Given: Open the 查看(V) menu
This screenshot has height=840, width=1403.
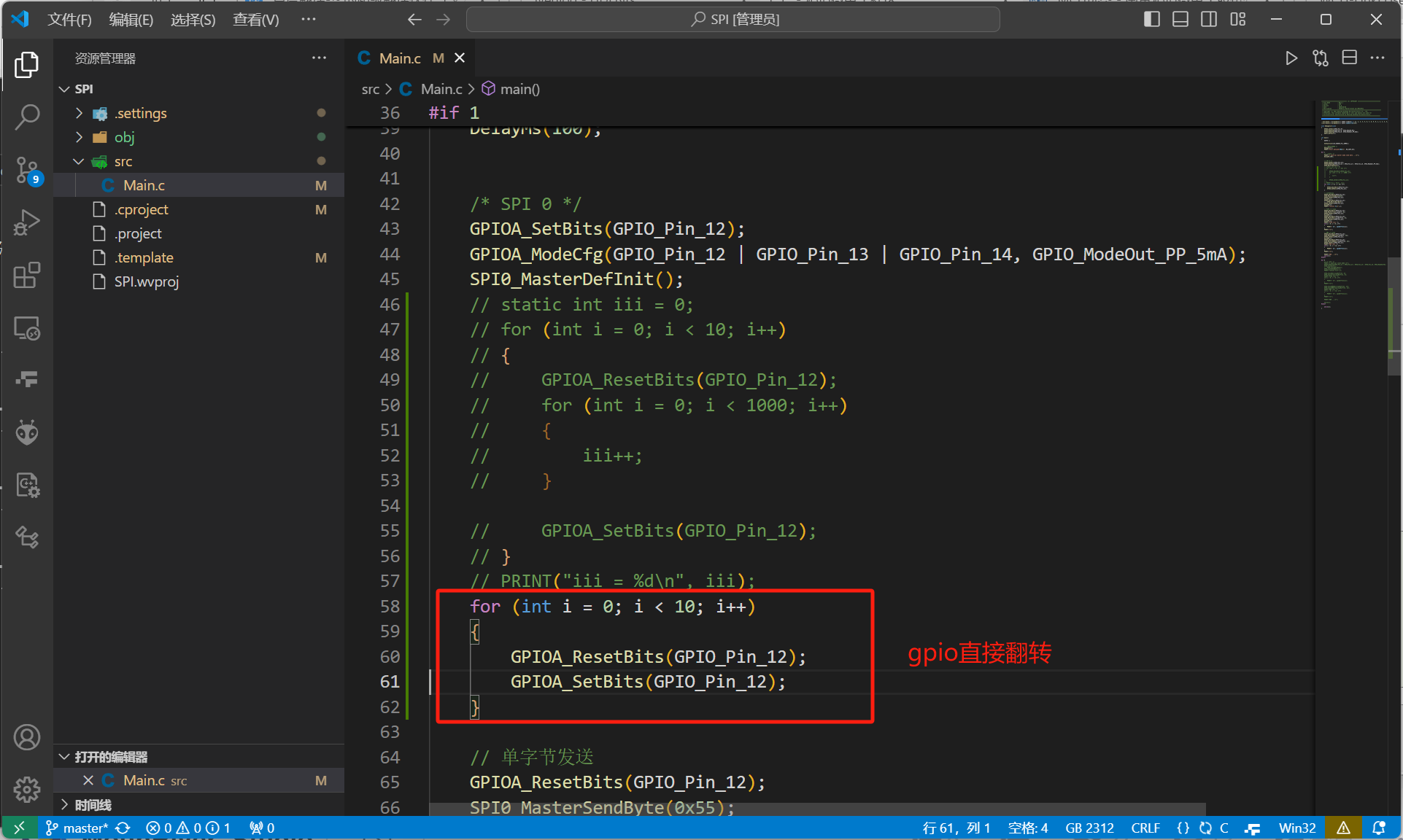Looking at the screenshot, I should (256, 20).
